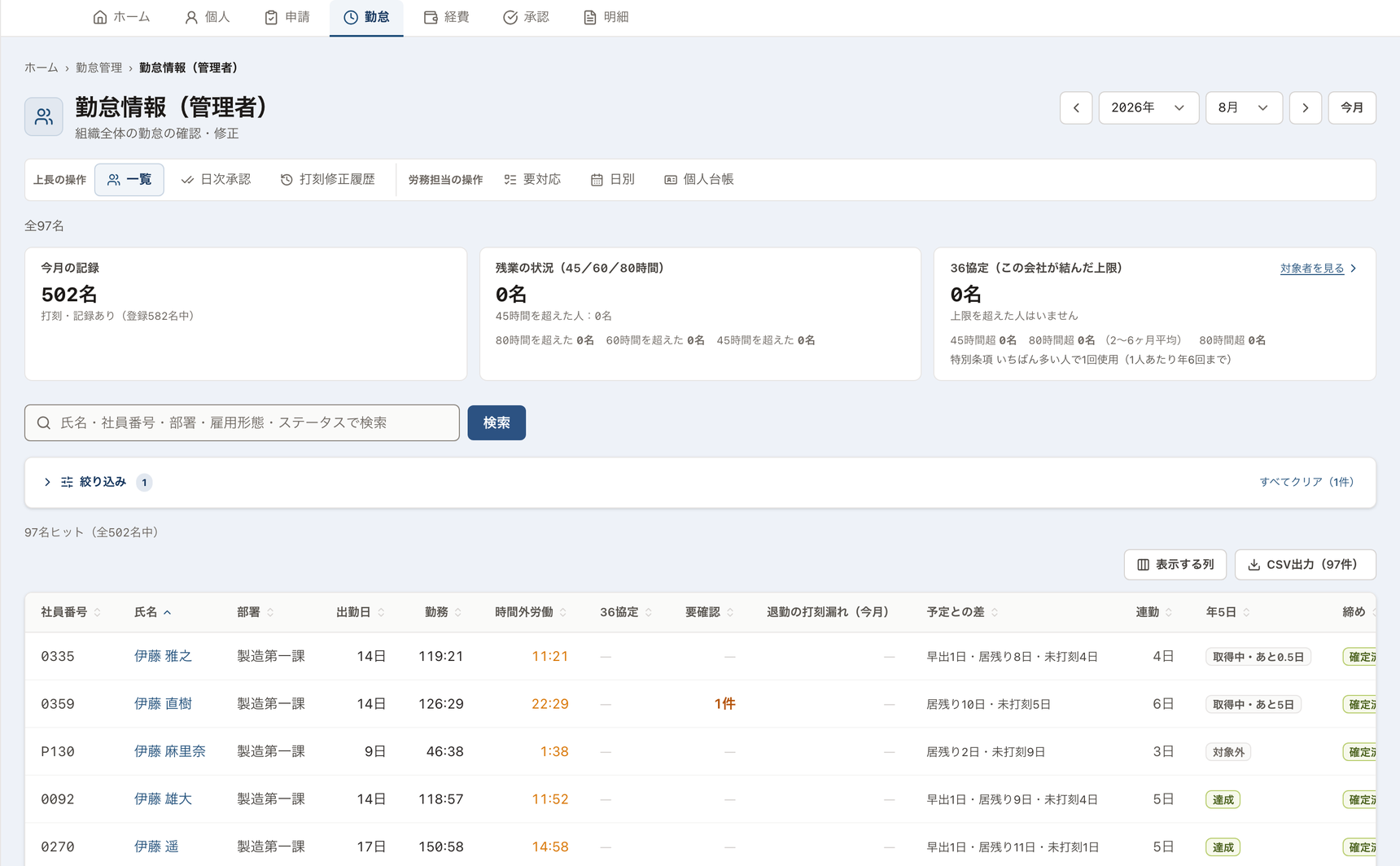This screenshot has height=866, width=1400.
Task: Go to next month with right chevron
Action: 1306,107
